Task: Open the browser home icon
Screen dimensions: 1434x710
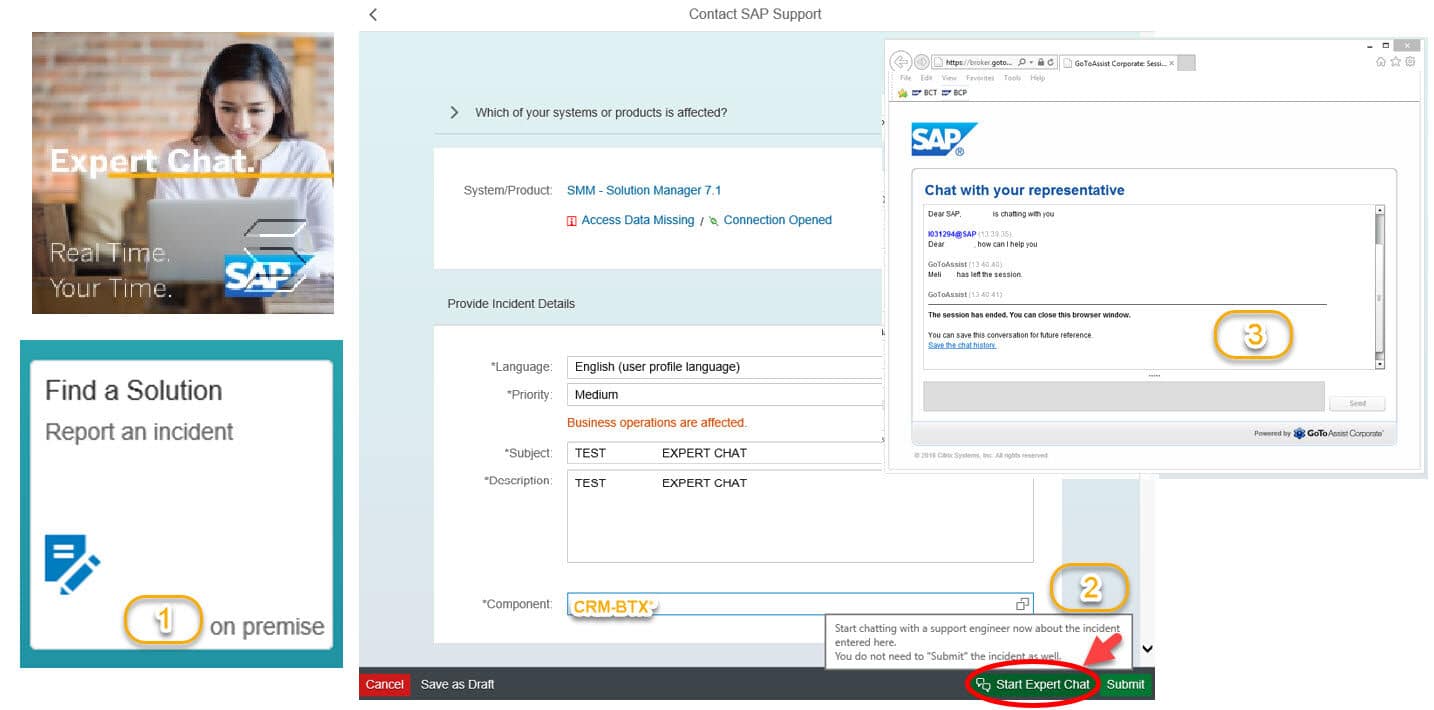Action: pyautogui.click(x=1381, y=62)
